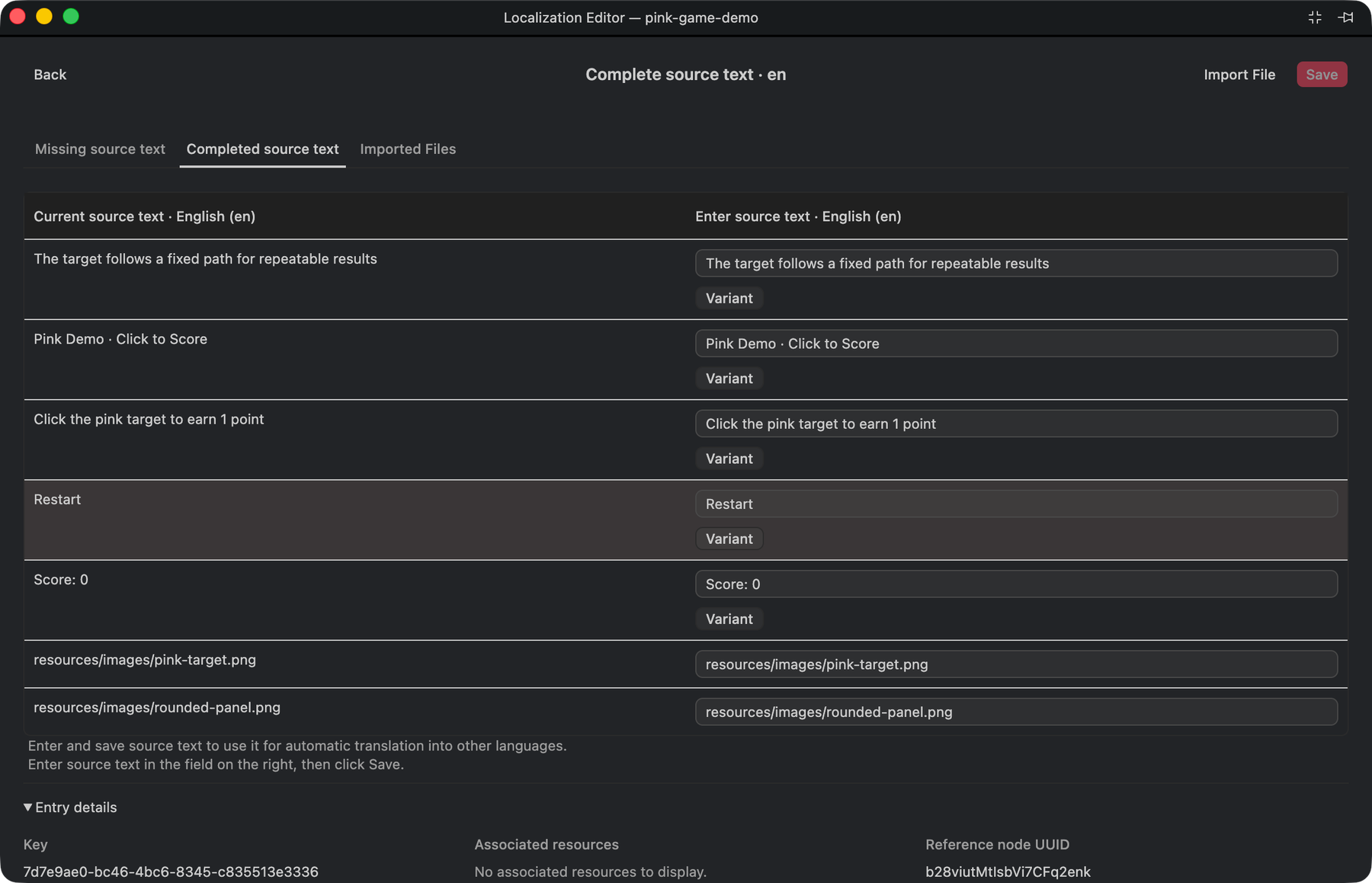Save the source text changes
Viewport: 1372px width, 883px height.
click(1322, 75)
